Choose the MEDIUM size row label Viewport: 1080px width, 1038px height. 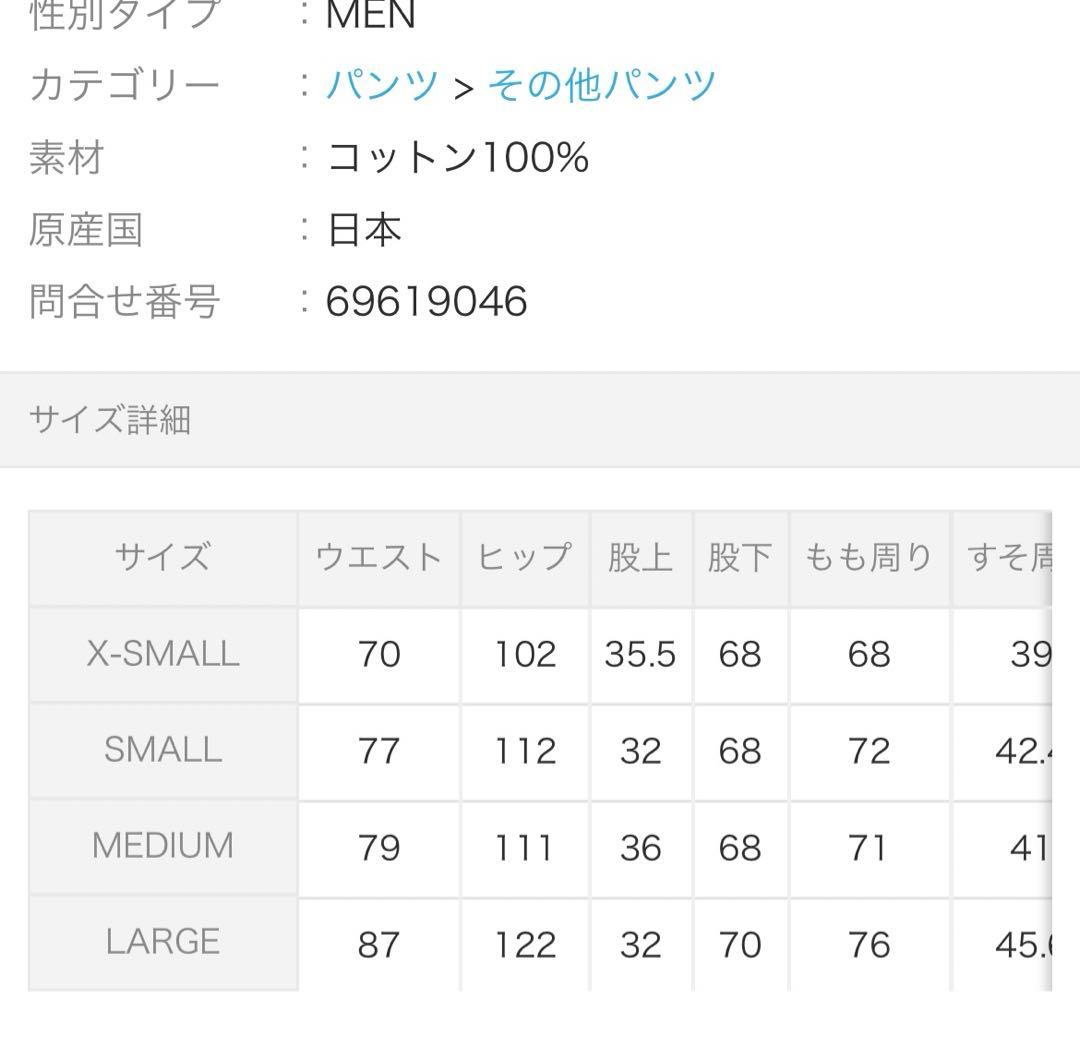click(163, 846)
